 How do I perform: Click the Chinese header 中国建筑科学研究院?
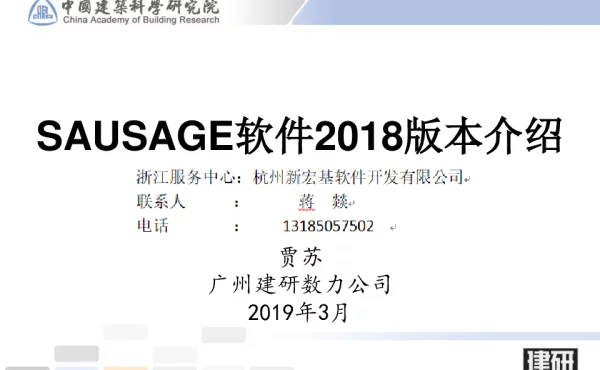[x=140, y=7]
